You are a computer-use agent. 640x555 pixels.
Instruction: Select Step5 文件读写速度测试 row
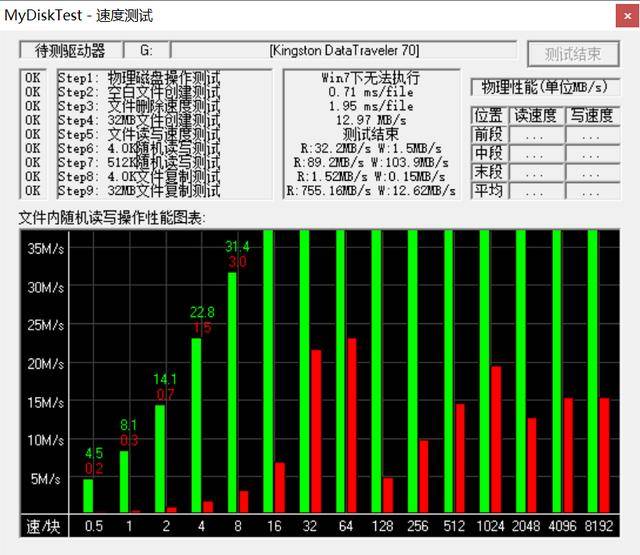point(139,134)
